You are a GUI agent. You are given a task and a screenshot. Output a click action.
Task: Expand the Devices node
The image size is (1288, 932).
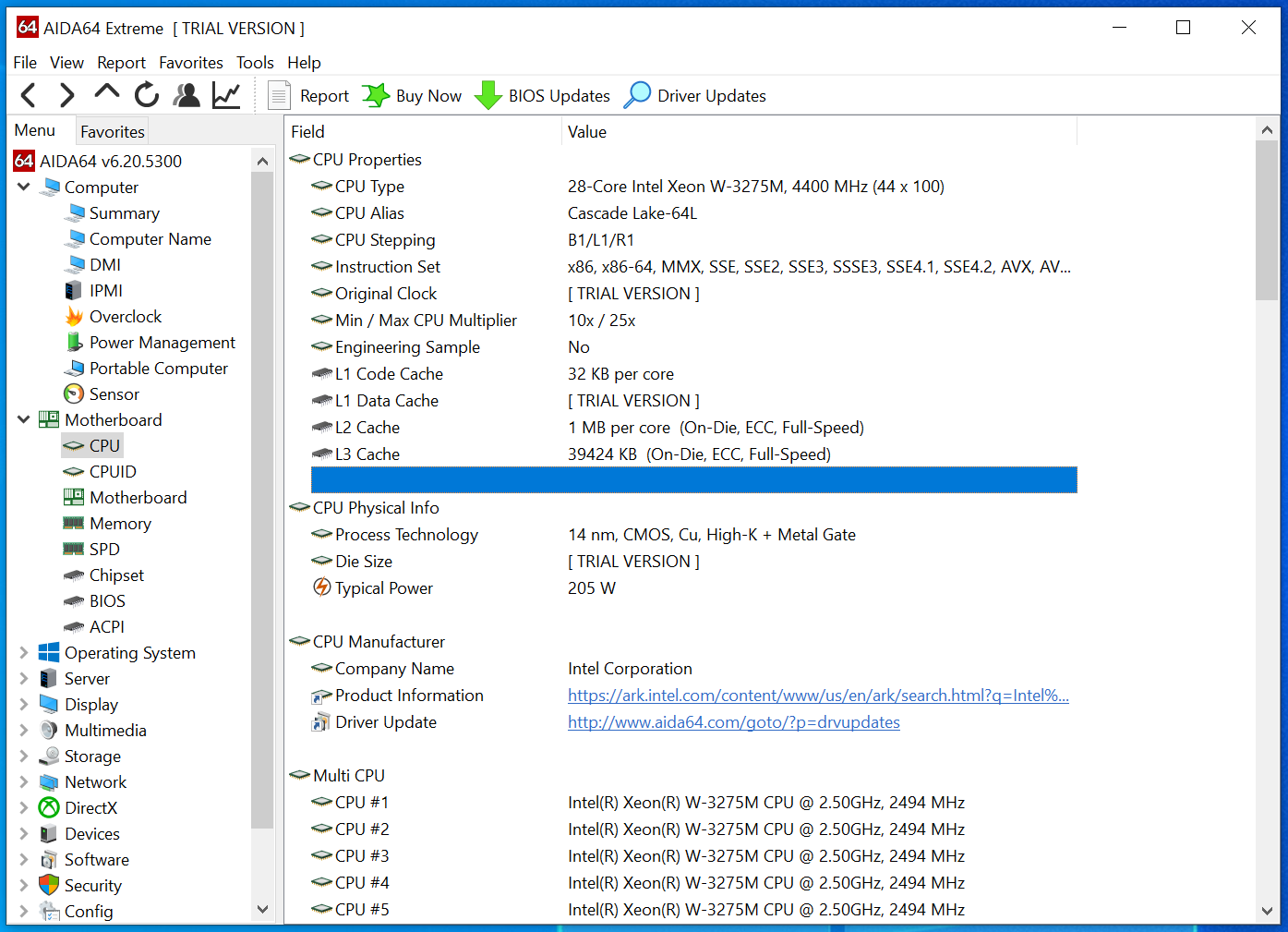tap(24, 833)
